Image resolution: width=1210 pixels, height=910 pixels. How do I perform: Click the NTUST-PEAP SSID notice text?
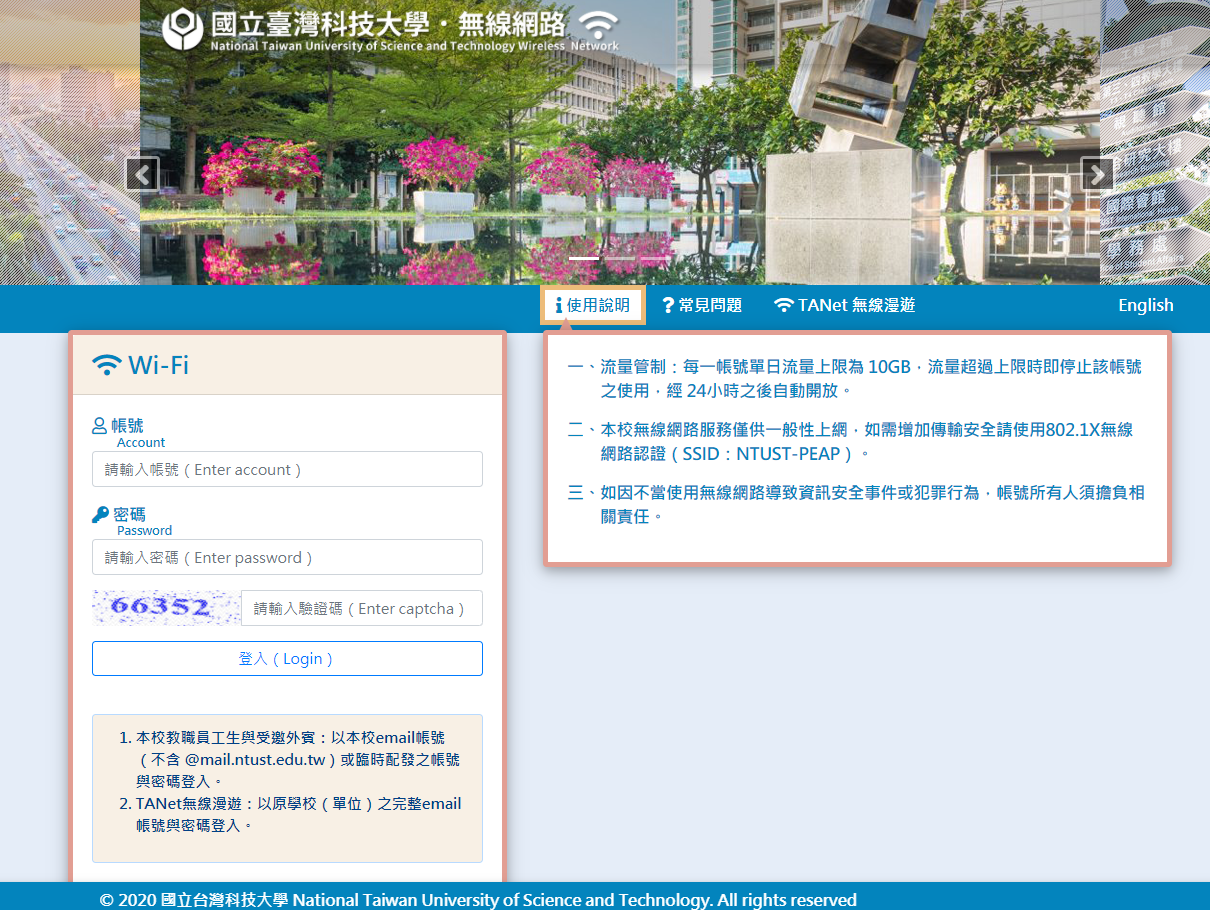click(x=850, y=441)
